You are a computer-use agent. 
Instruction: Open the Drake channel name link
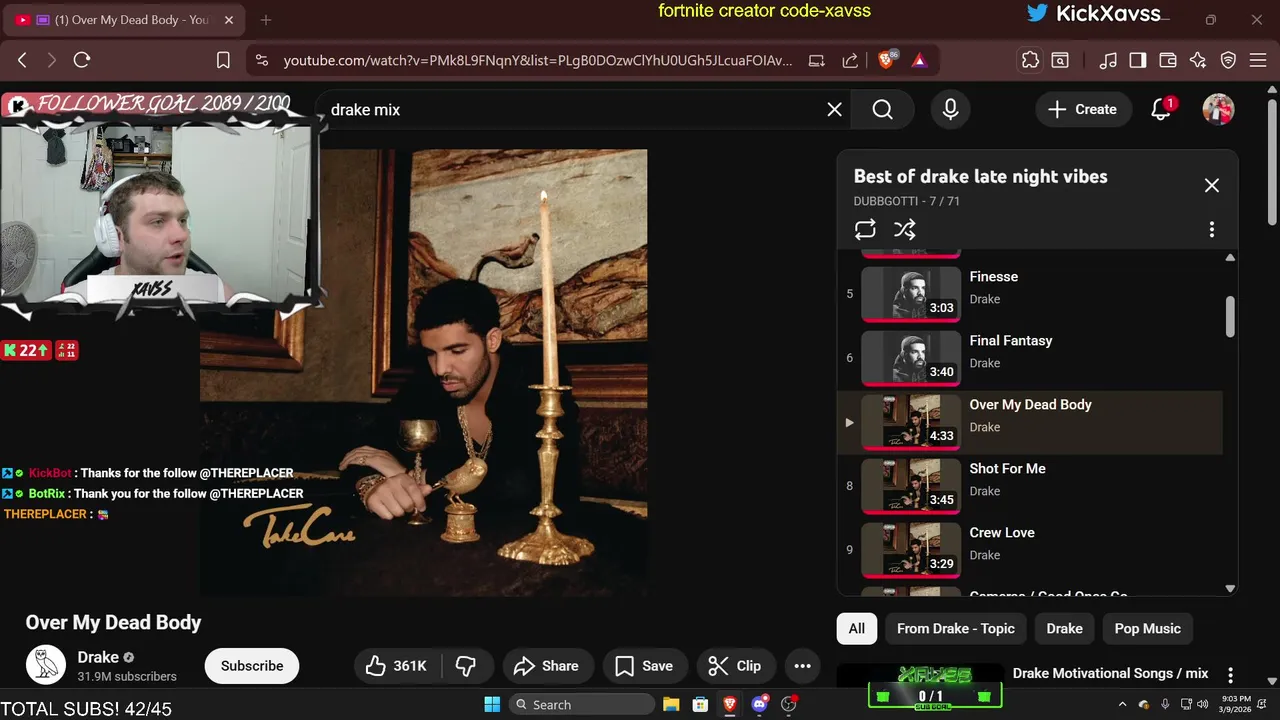(98, 657)
